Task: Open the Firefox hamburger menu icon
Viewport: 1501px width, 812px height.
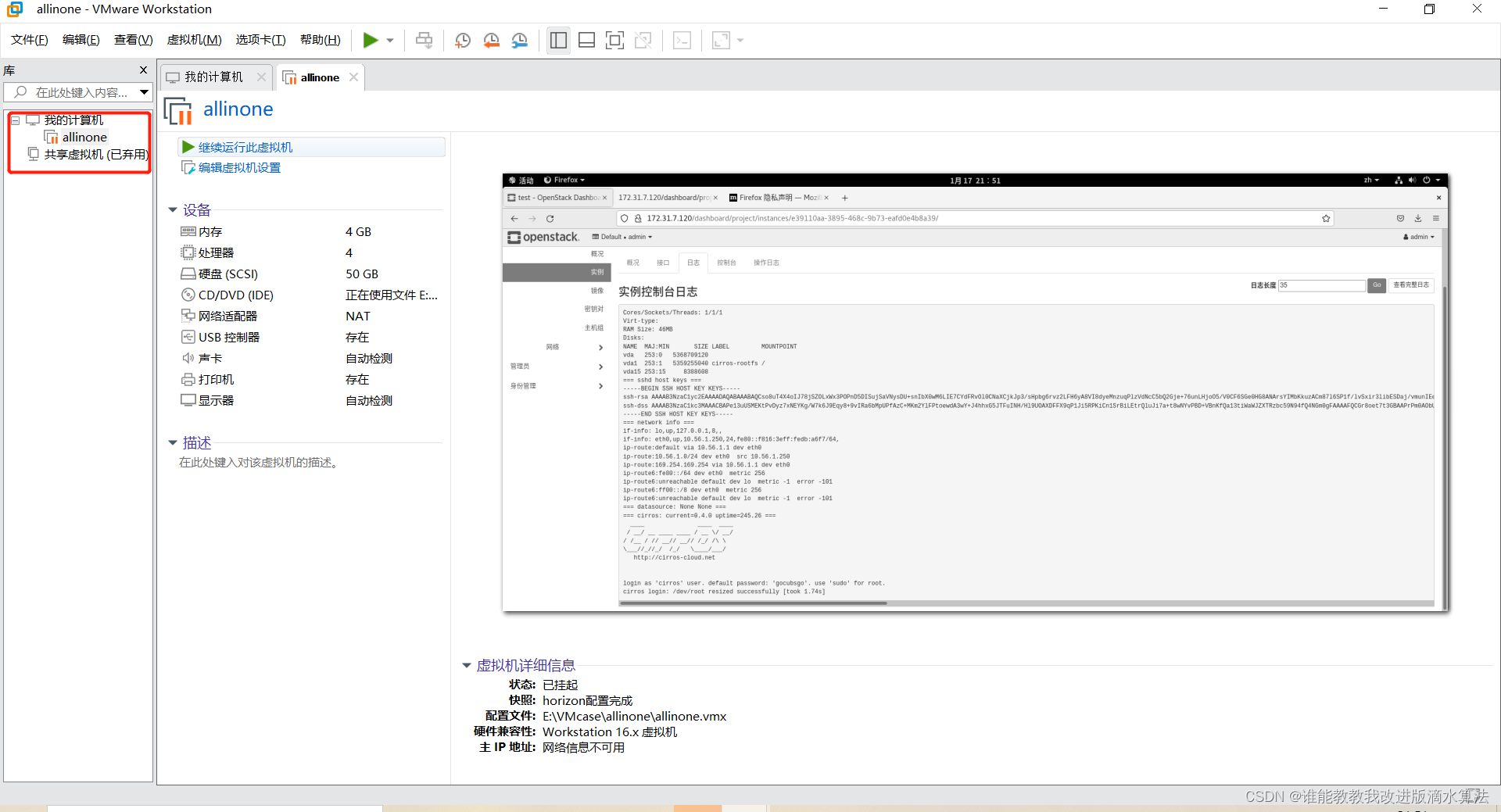Action: pos(1435,218)
